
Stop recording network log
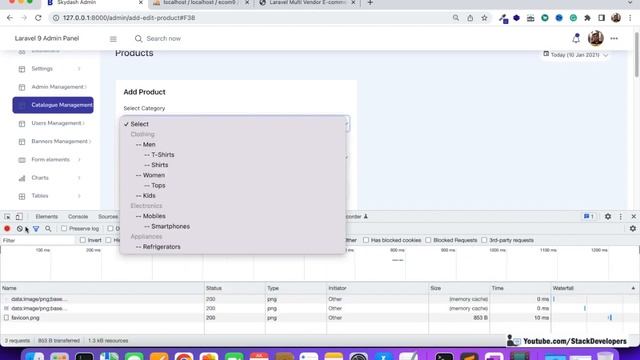point(7,229)
